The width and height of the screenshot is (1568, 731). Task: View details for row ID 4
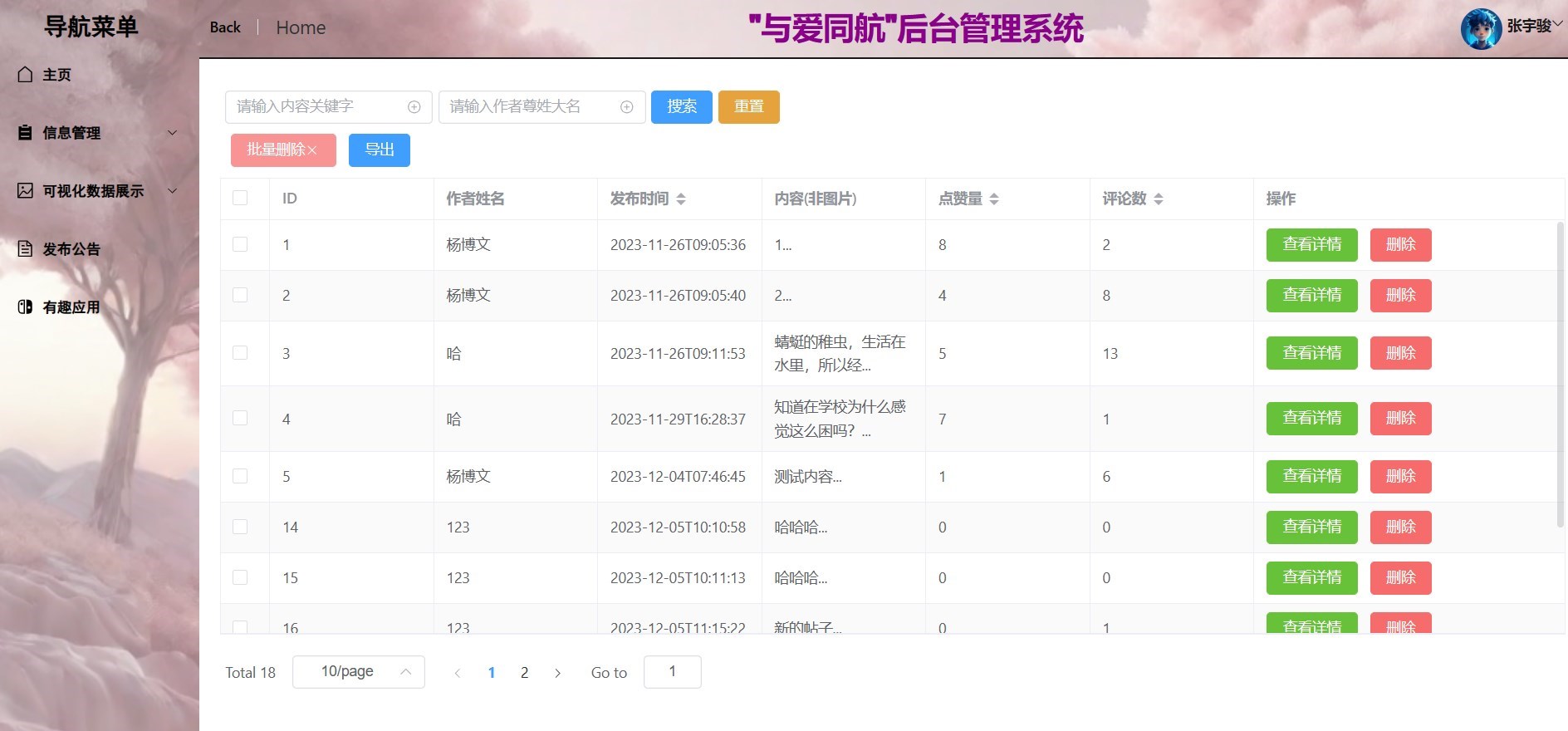[1312, 419]
